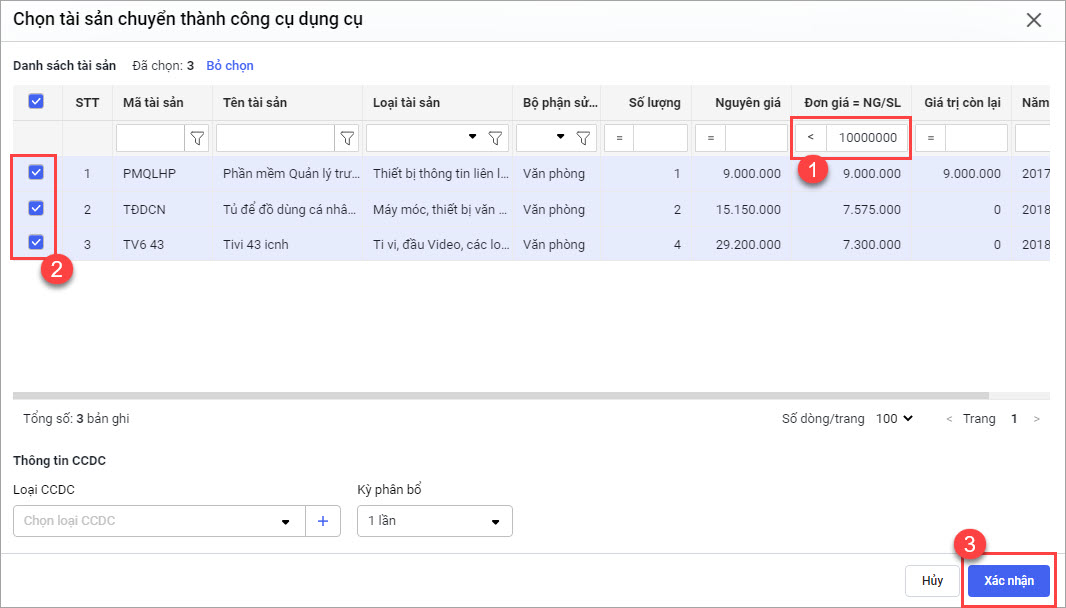
Task: Close the Chọn tài sản dialog
Action: point(1034,20)
